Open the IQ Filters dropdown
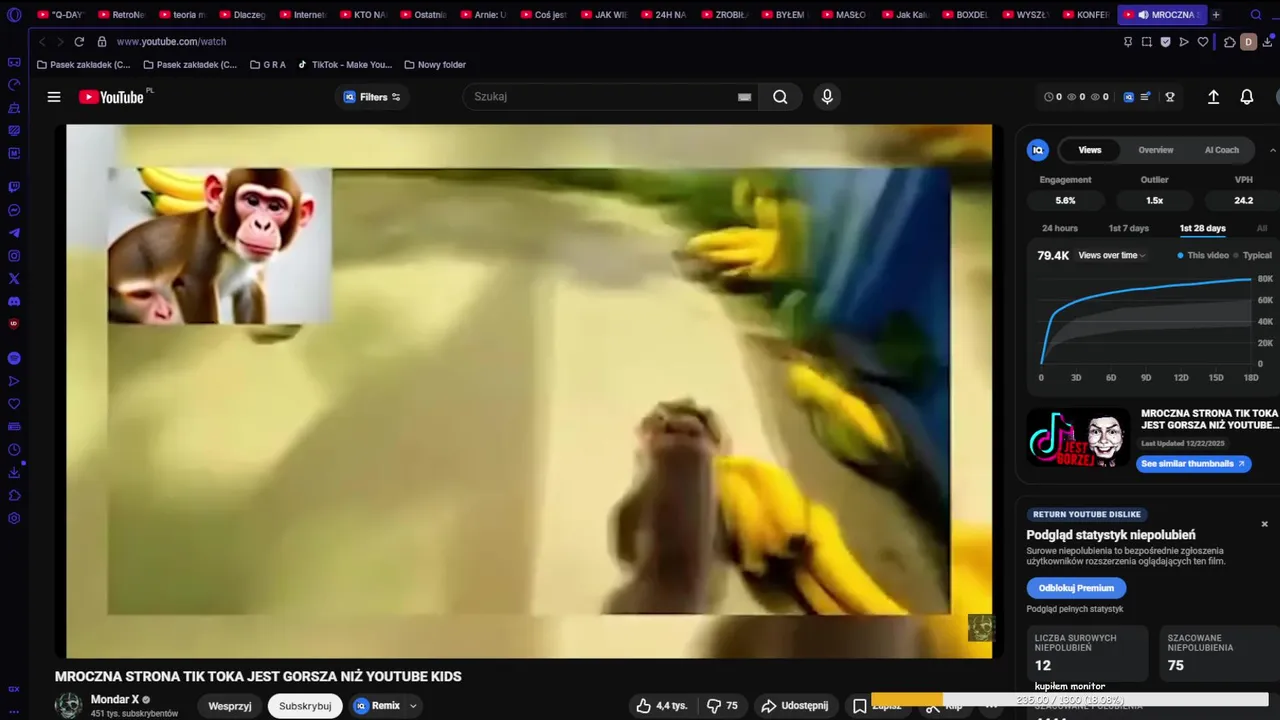This screenshot has width=1280, height=720. [x=371, y=97]
